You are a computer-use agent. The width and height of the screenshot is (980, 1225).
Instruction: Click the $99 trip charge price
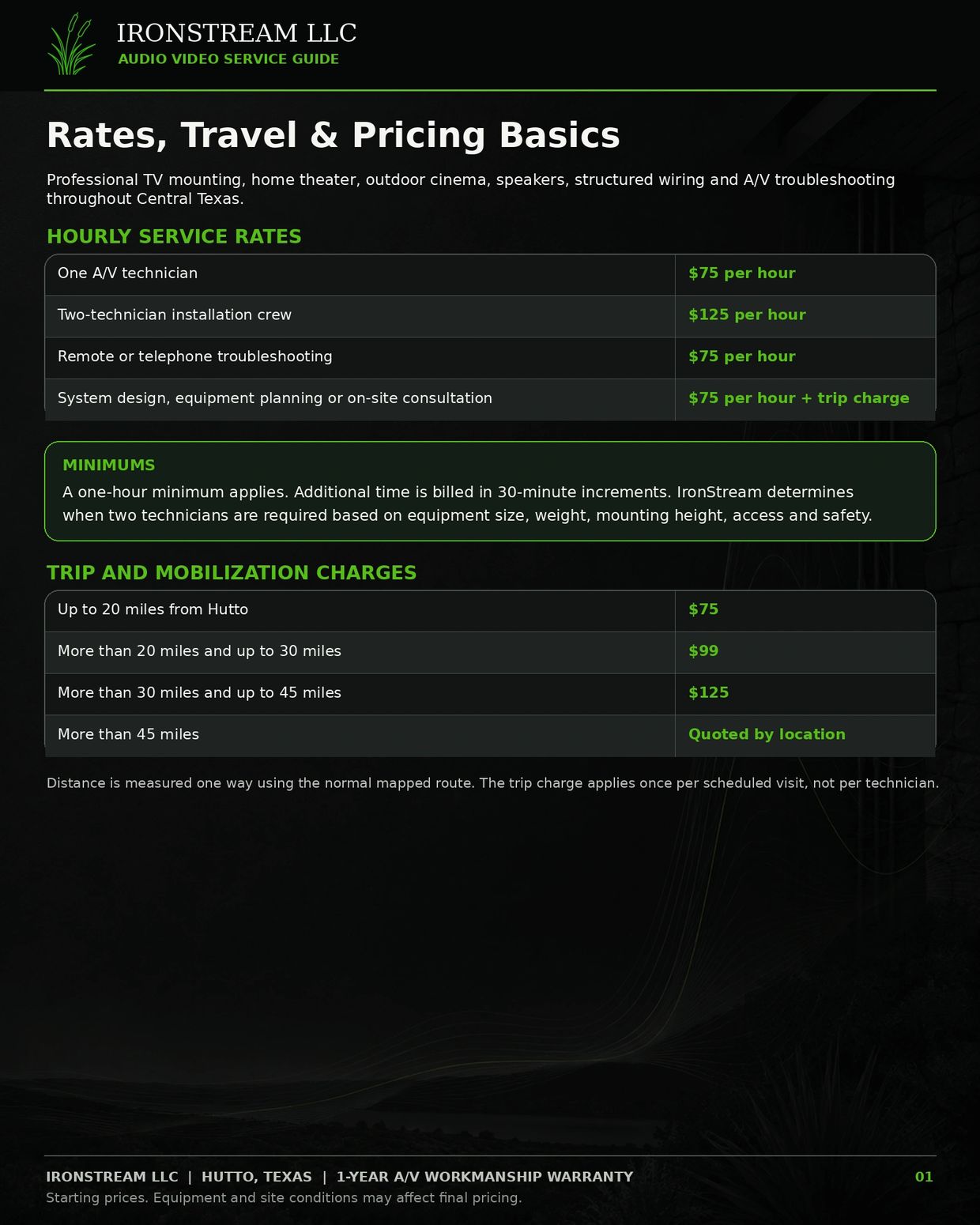(703, 651)
